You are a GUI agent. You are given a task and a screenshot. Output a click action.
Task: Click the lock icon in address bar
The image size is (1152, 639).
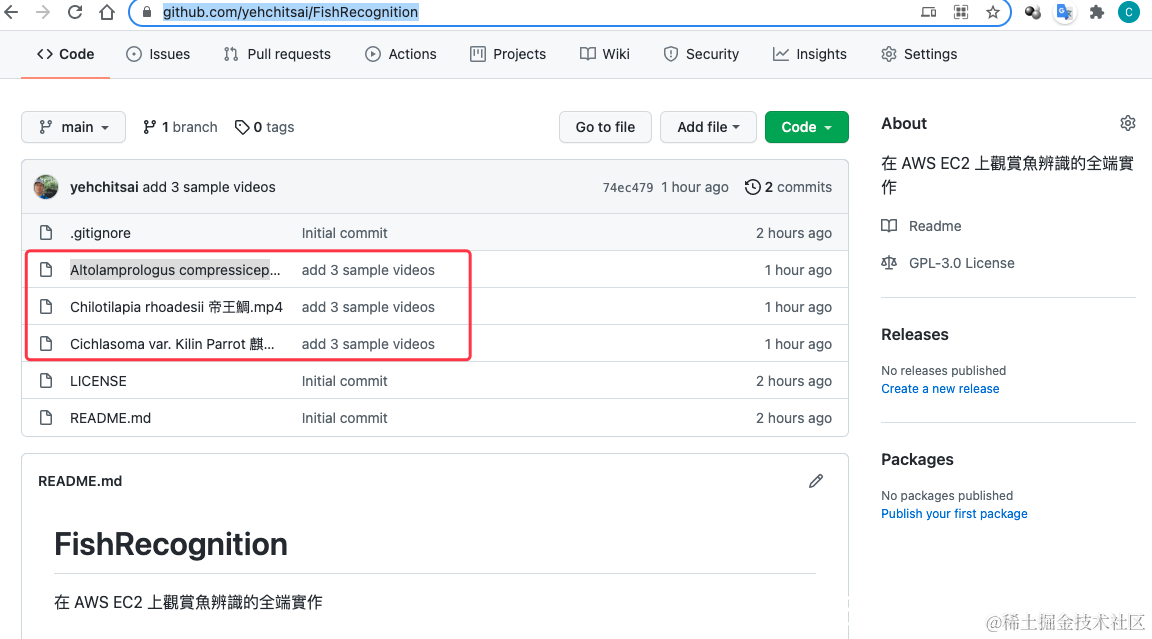click(147, 12)
